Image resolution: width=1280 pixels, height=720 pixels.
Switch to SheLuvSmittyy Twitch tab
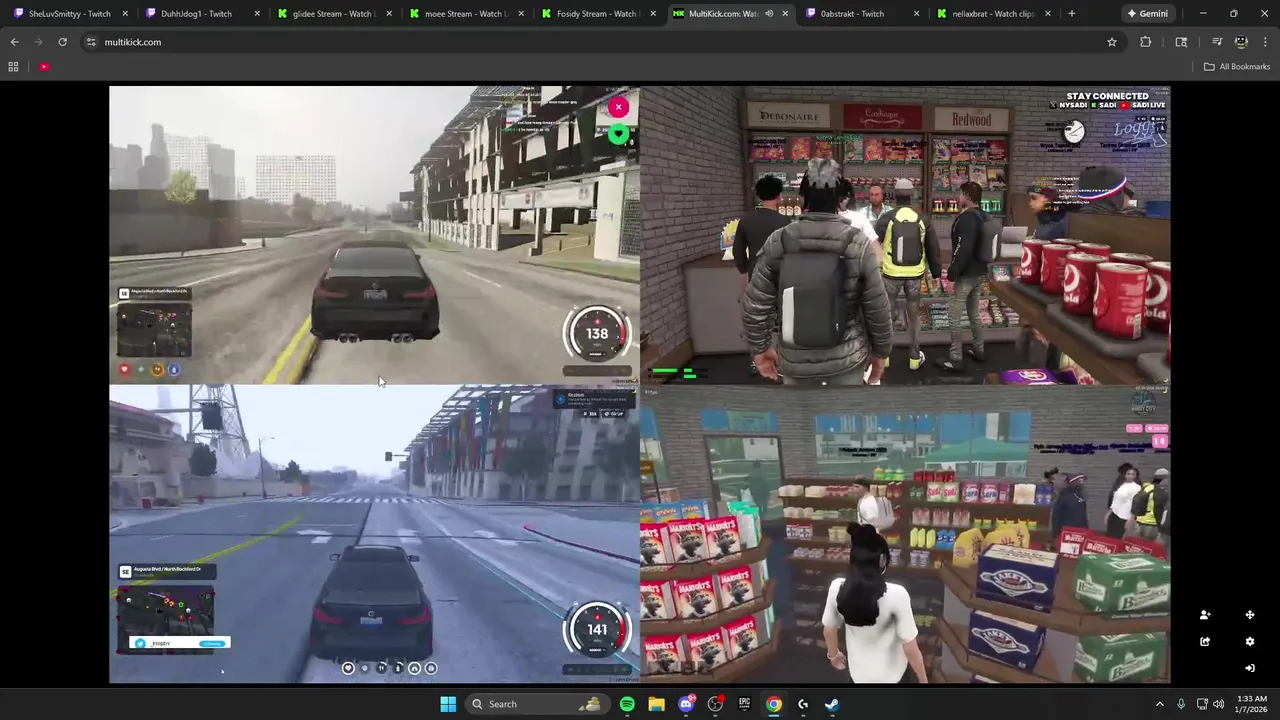68,14
